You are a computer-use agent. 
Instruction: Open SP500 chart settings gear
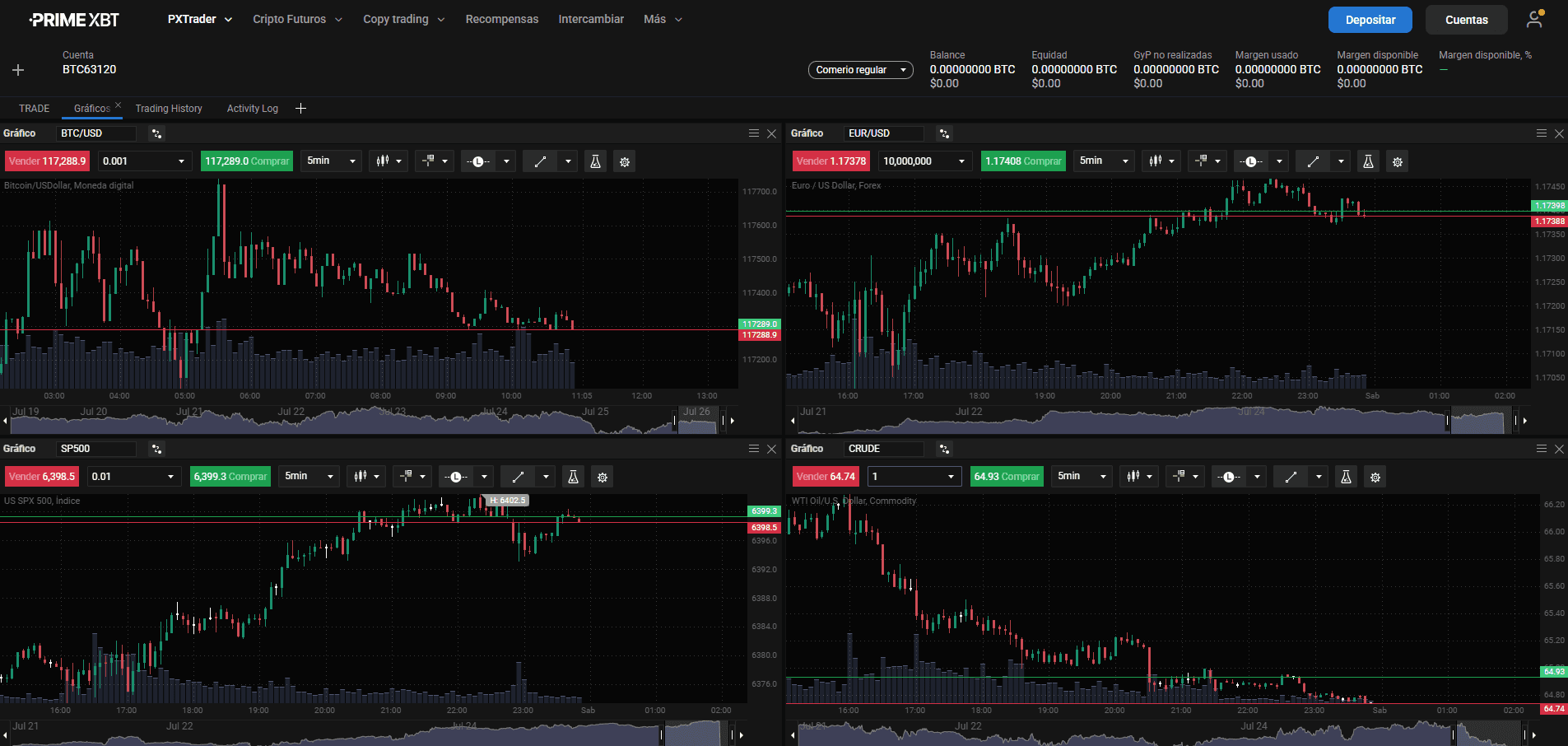click(603, 477)
